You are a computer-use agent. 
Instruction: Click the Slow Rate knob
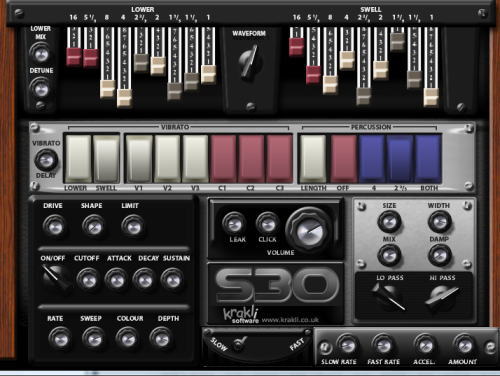point(347,345)
